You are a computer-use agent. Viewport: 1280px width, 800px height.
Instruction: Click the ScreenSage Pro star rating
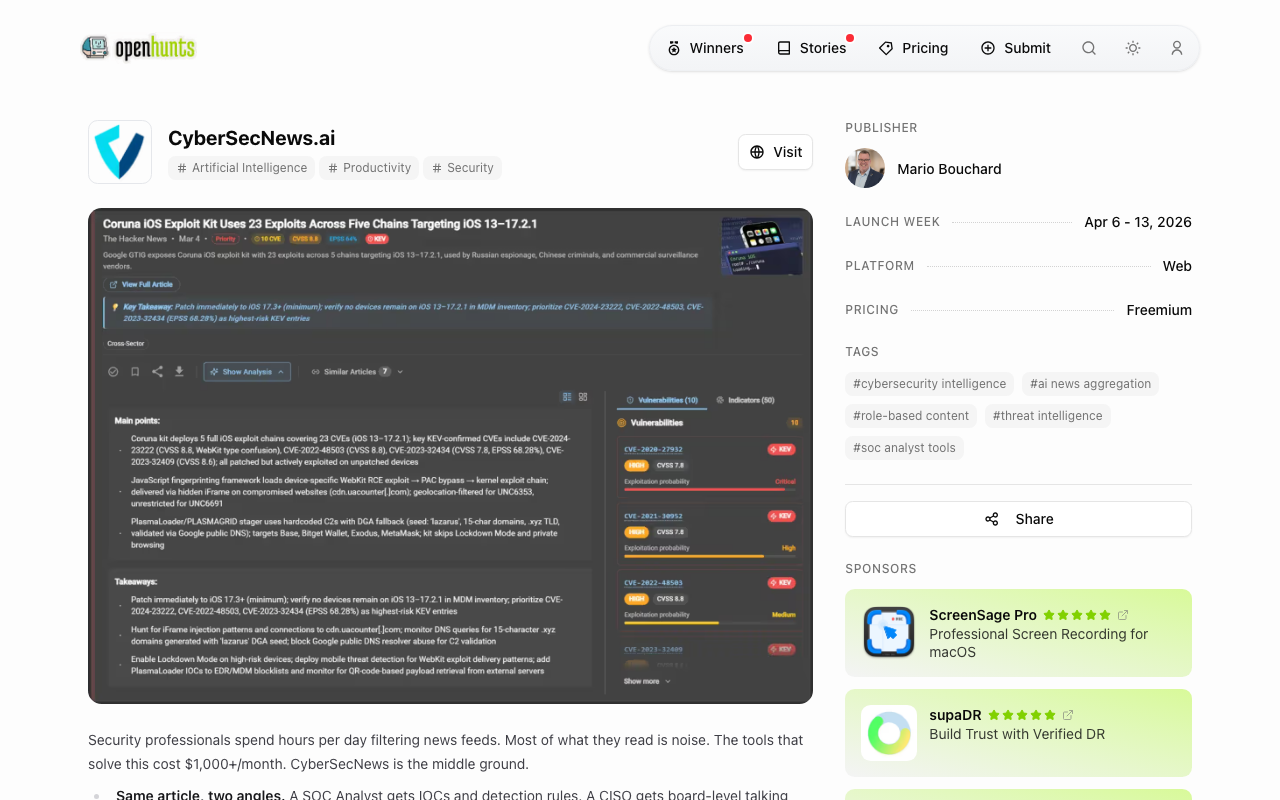point(1077,615)
